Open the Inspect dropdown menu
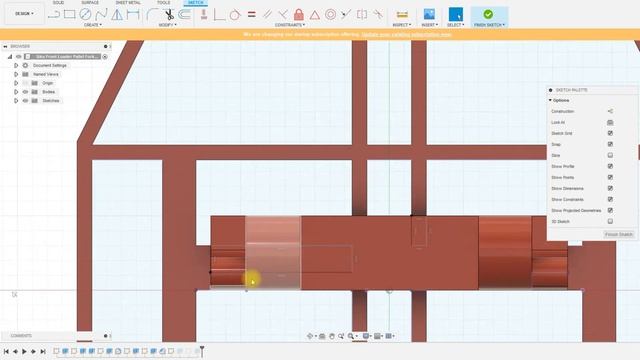The height and width of the screenshot is (360, 640). point(402,25)
